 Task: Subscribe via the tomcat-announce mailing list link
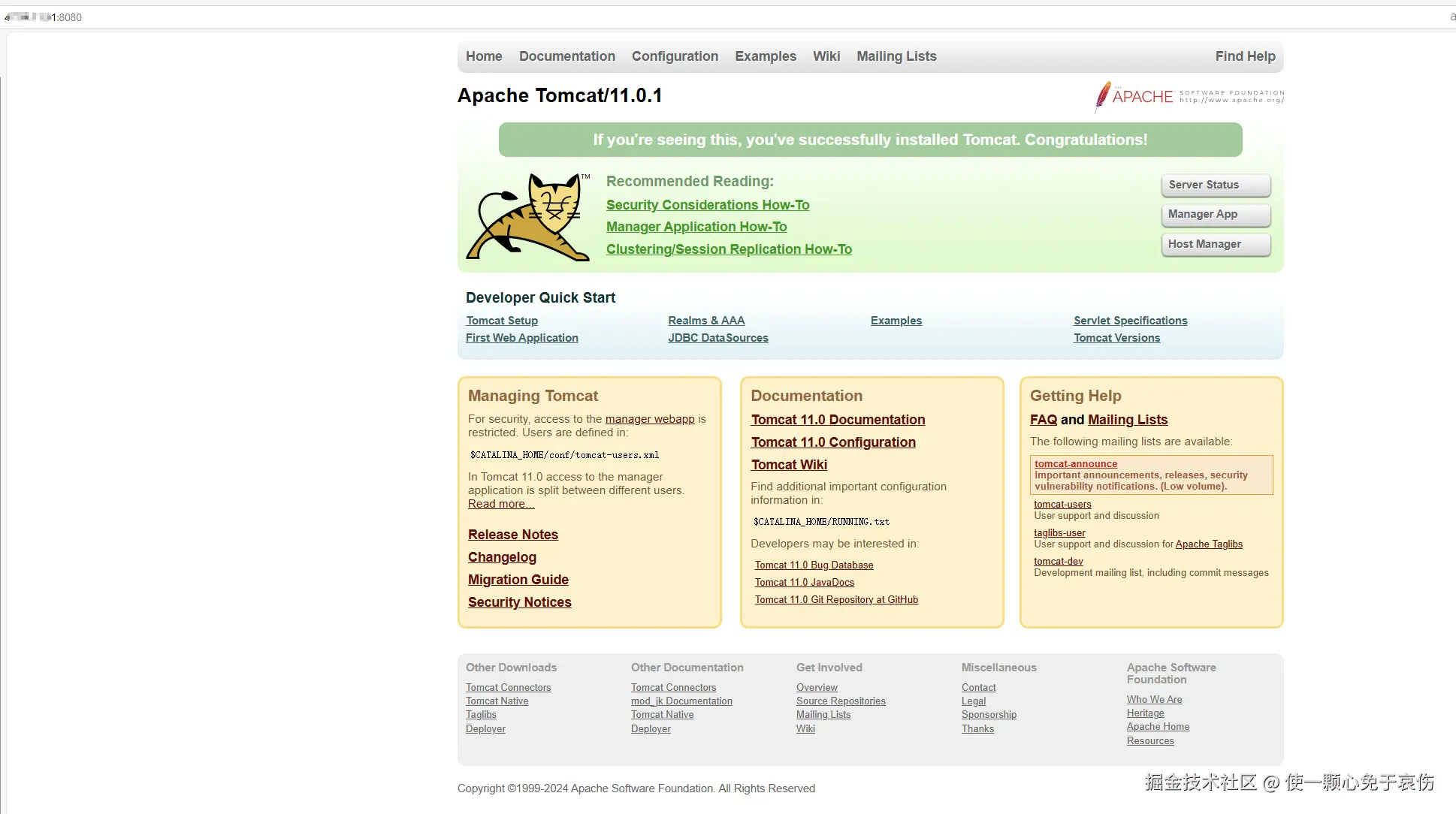tap(1075, 464)
